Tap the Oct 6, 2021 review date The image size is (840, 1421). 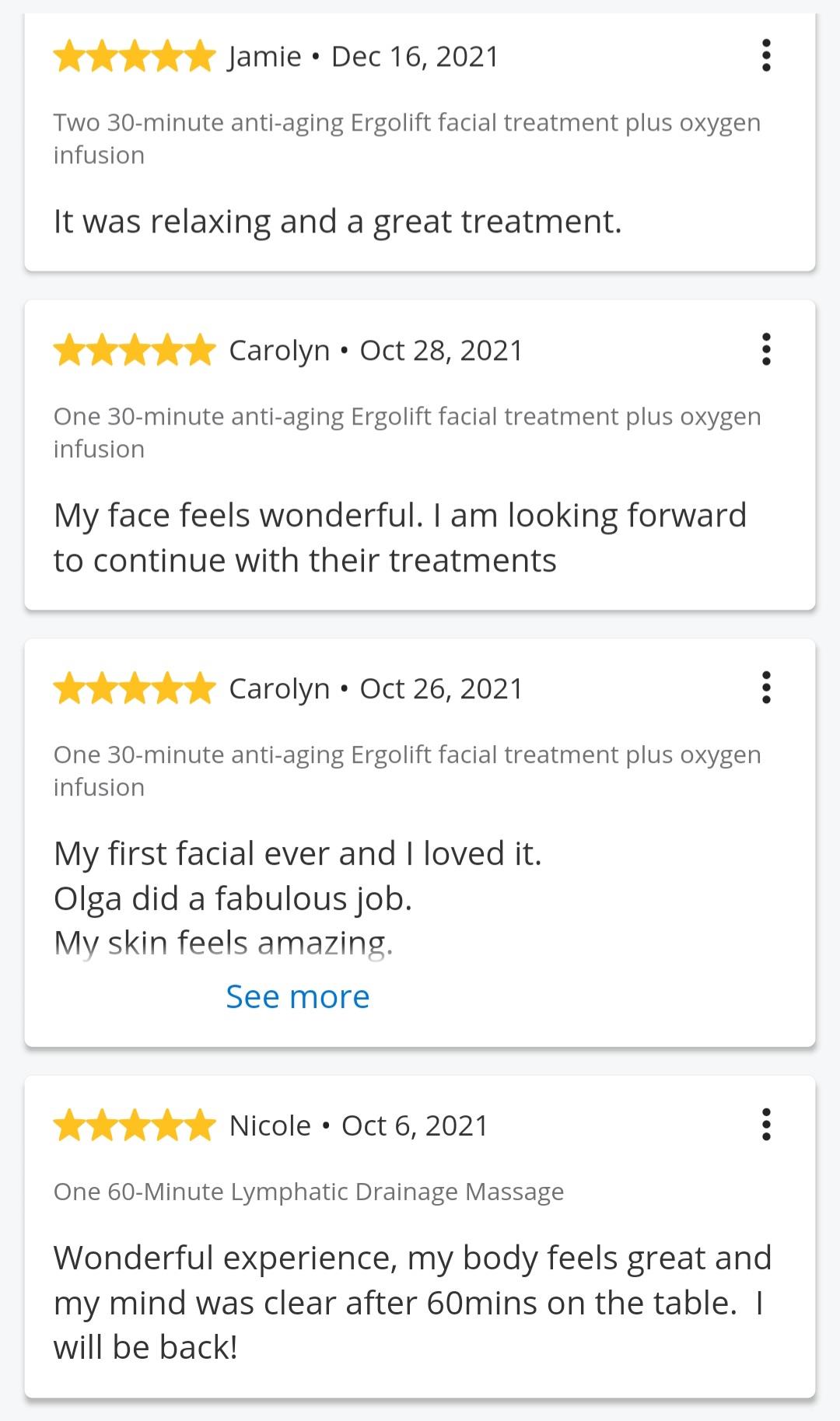click(415, 1125)
